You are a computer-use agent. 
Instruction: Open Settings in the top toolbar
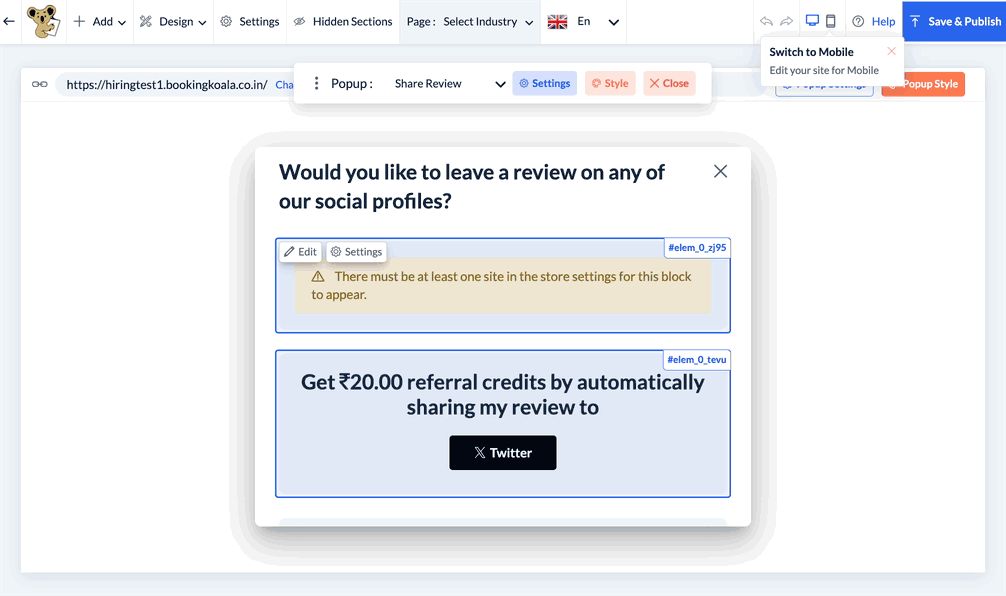(x=249, y=21)
